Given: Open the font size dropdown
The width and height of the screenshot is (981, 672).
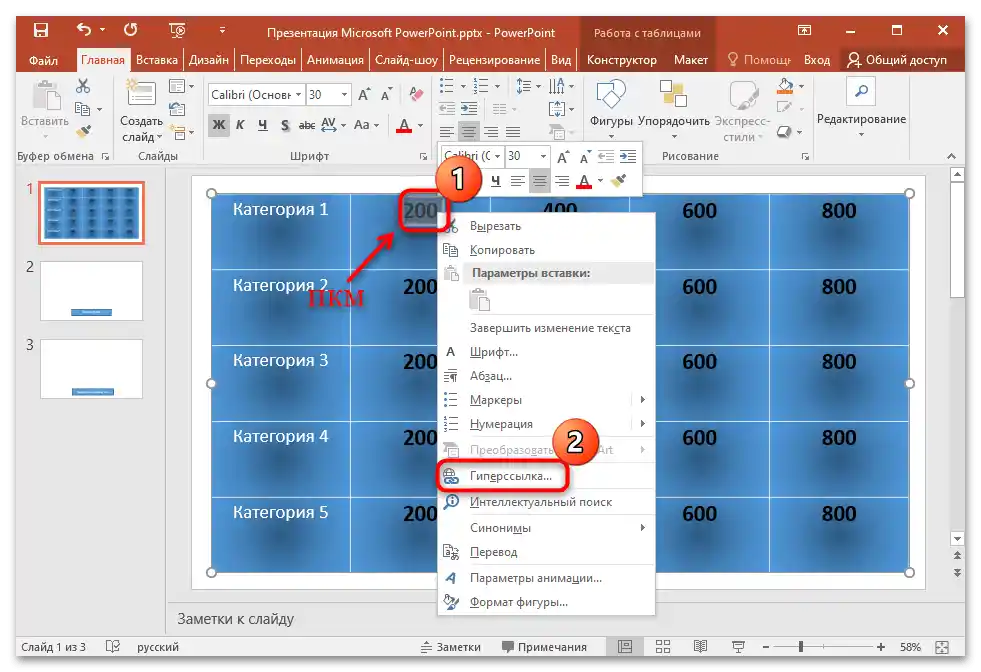Looking at the screenshot, I should click(x=343, y=94).
